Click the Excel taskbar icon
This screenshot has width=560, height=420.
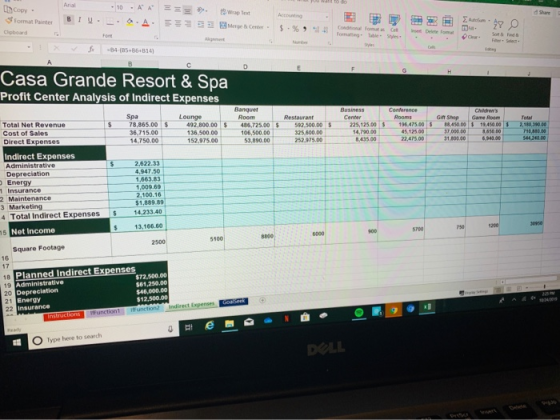click(427, 307)
